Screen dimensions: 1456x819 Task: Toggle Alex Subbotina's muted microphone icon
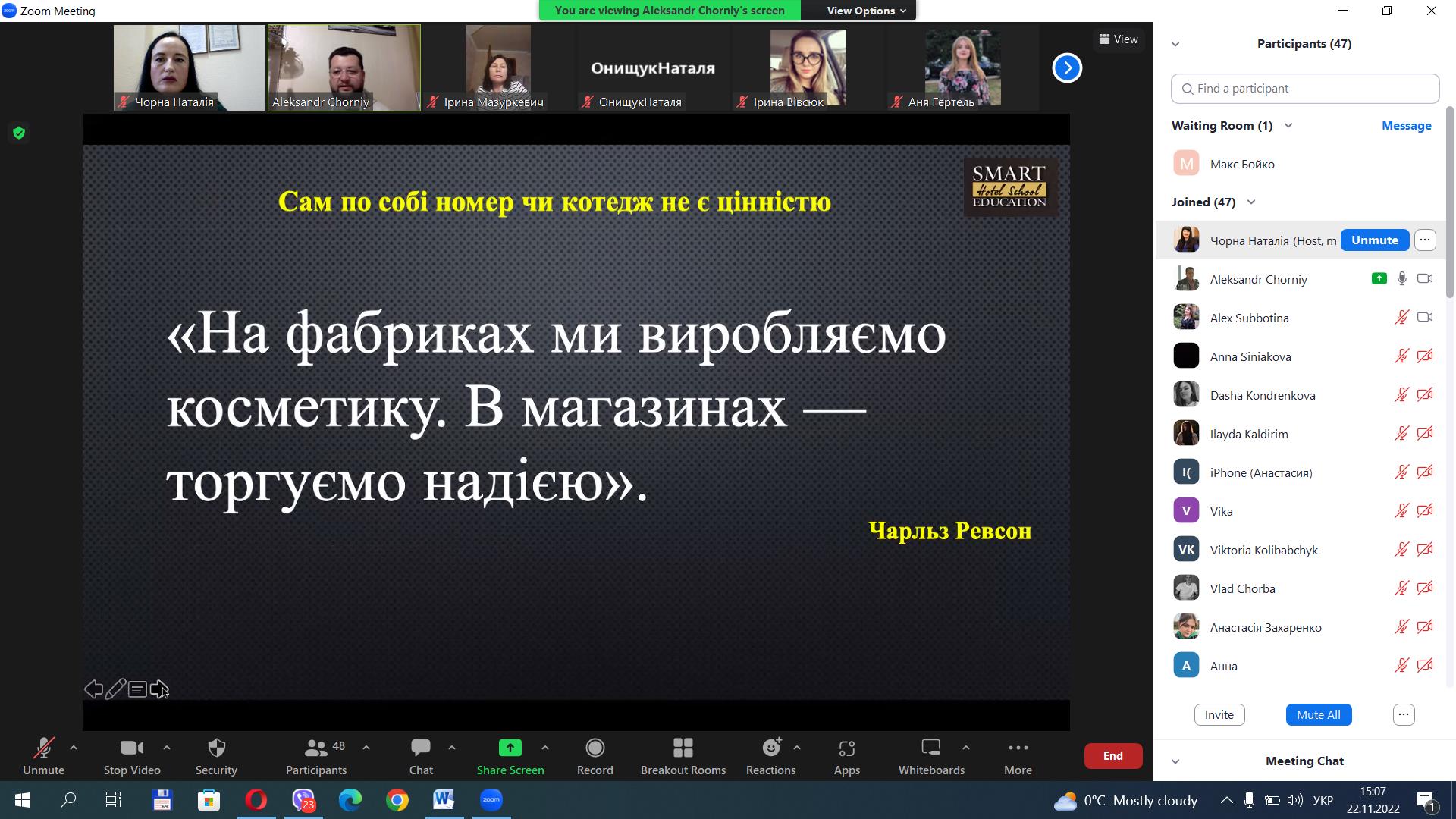1401,318
